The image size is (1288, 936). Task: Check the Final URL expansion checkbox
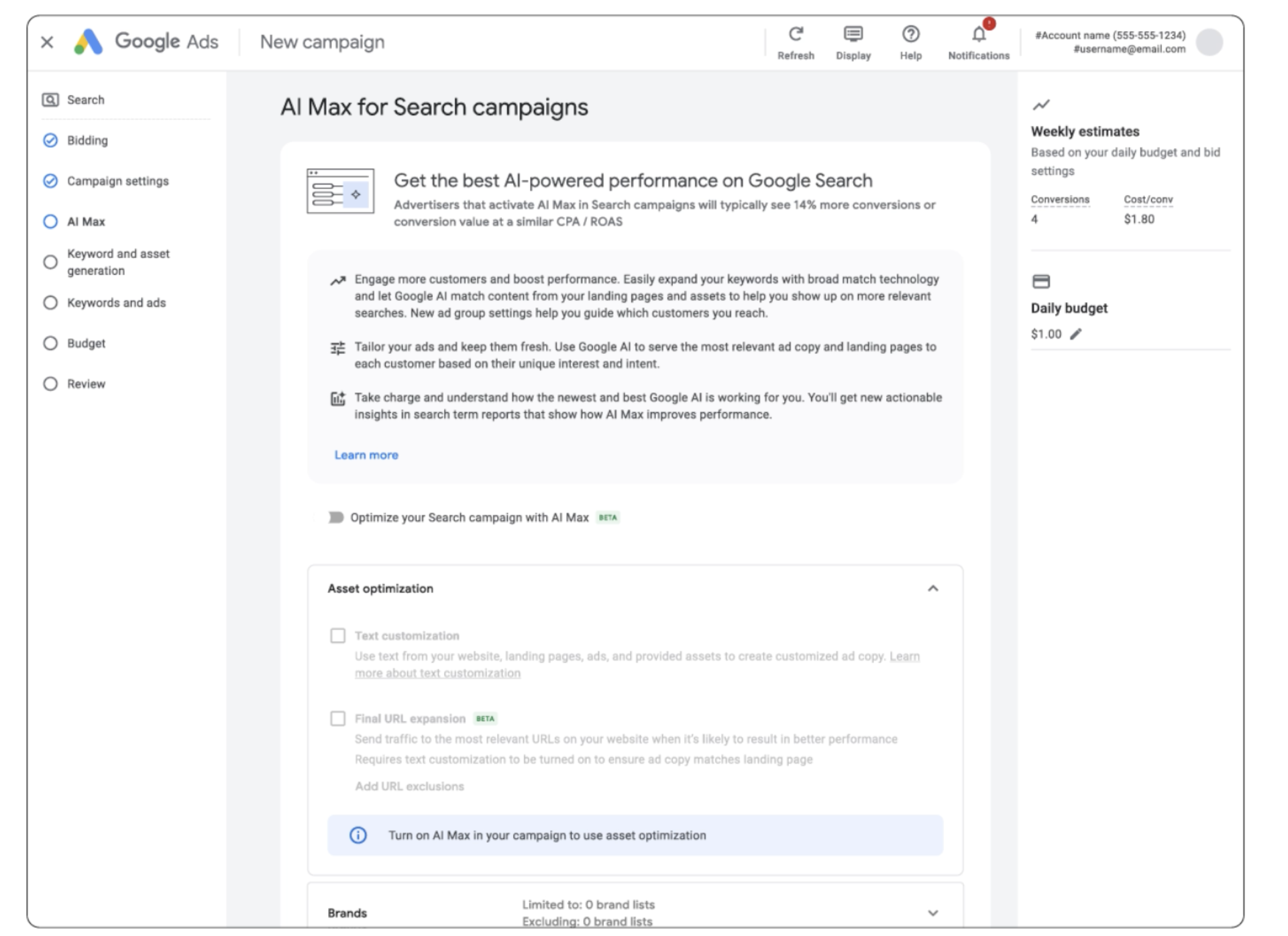(337, 718)
